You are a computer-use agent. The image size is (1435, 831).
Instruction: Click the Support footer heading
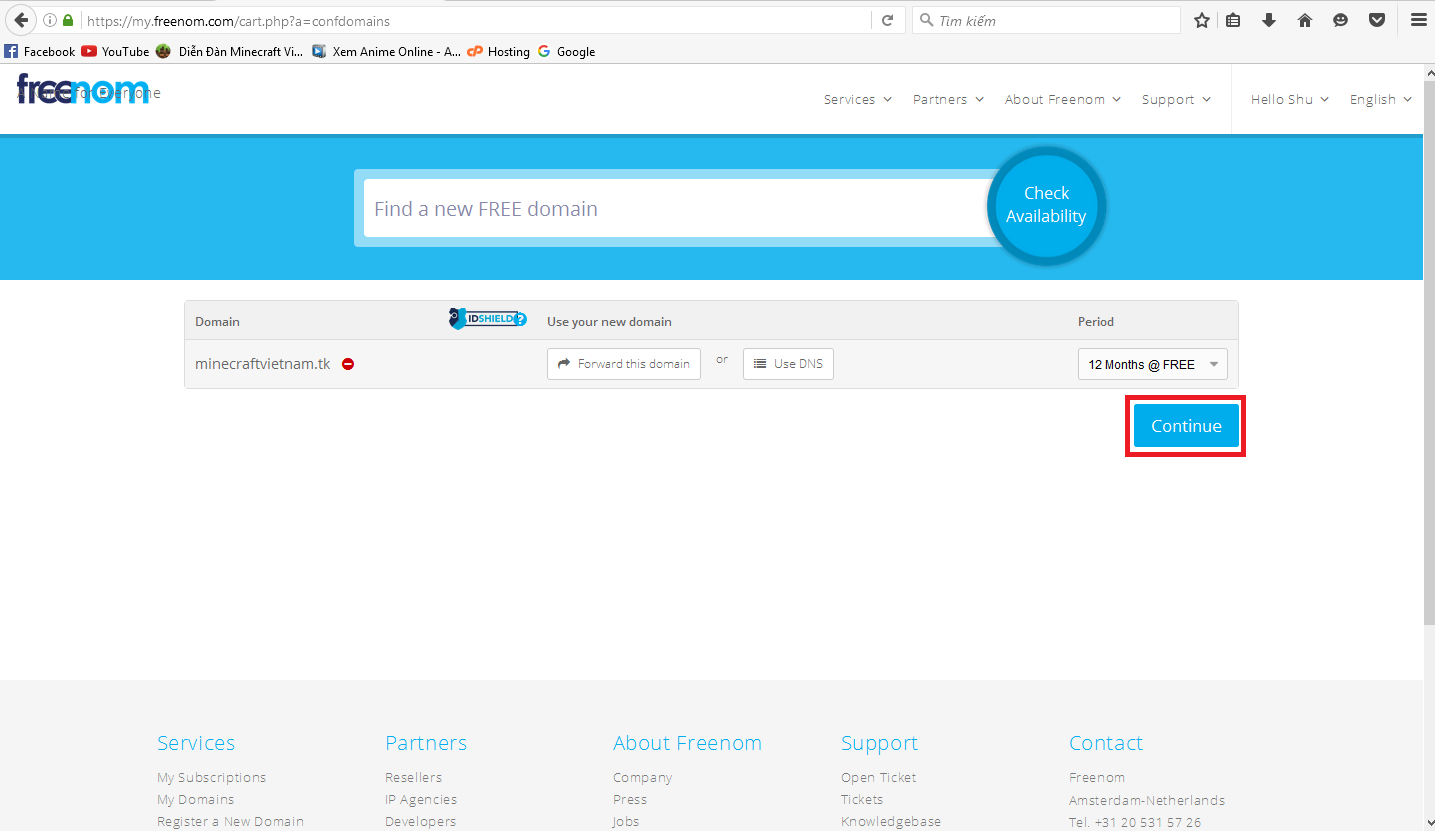880,743
